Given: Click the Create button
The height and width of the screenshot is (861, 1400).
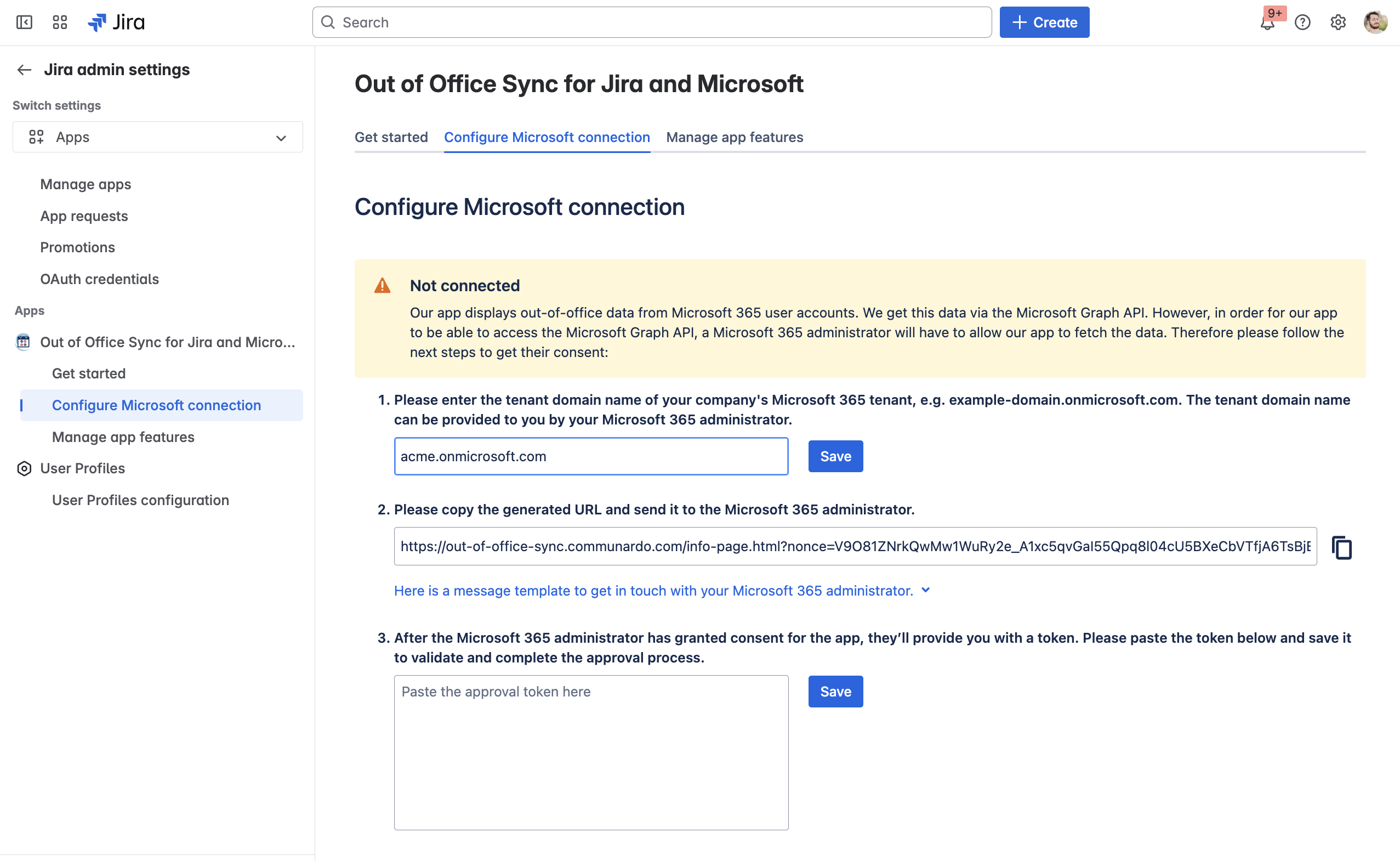Looking at the screenshot, I should 1044,22.
